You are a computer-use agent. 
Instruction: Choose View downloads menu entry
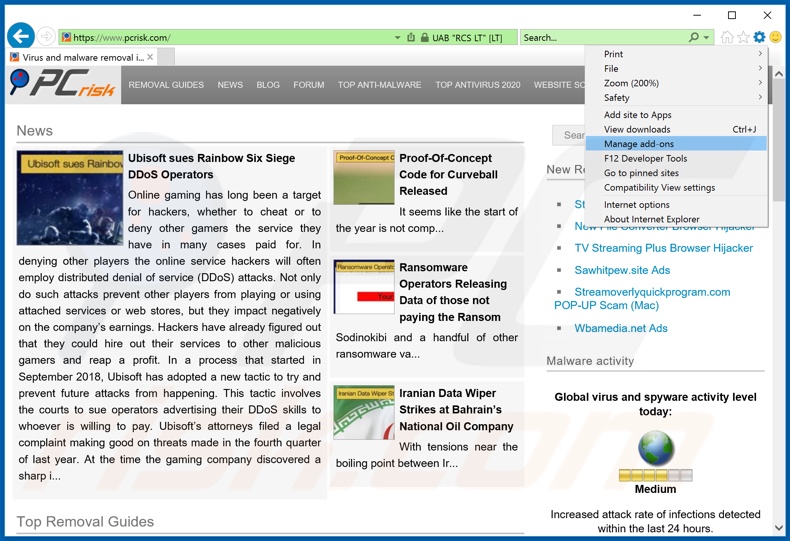click(x=676, y=129)
